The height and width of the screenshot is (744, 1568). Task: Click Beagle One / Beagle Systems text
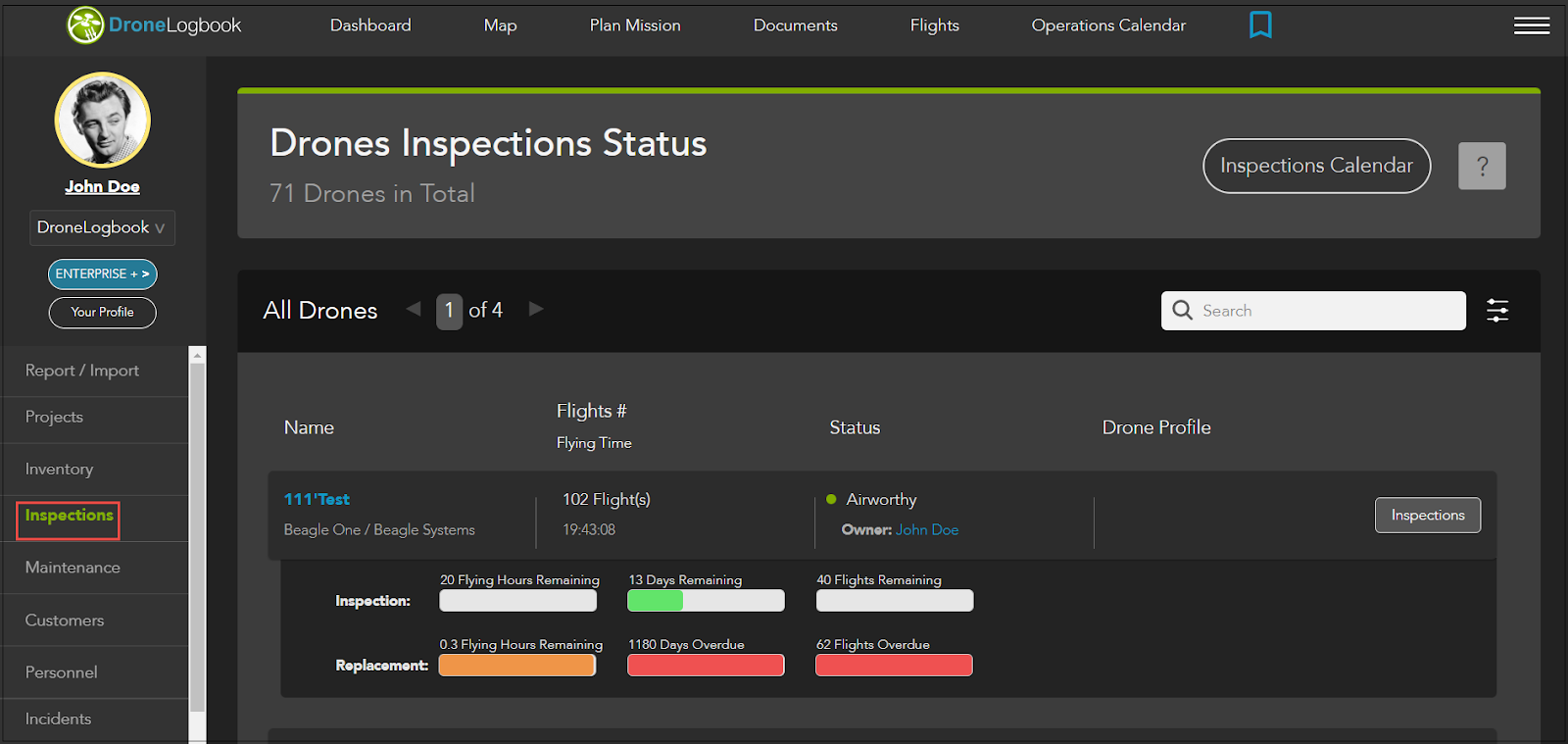coord(379,530)
